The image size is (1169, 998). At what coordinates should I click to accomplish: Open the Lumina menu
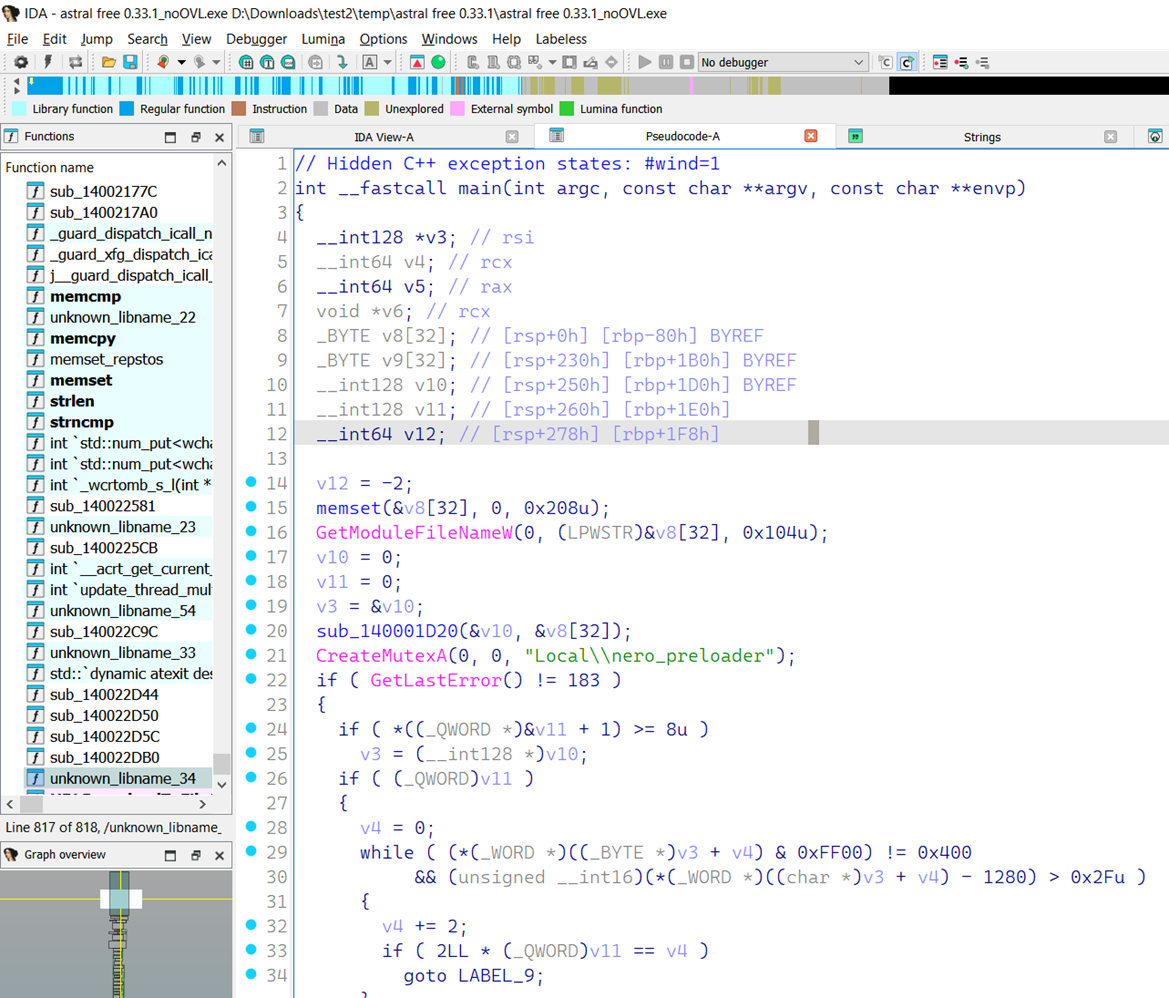pos(323,39)
